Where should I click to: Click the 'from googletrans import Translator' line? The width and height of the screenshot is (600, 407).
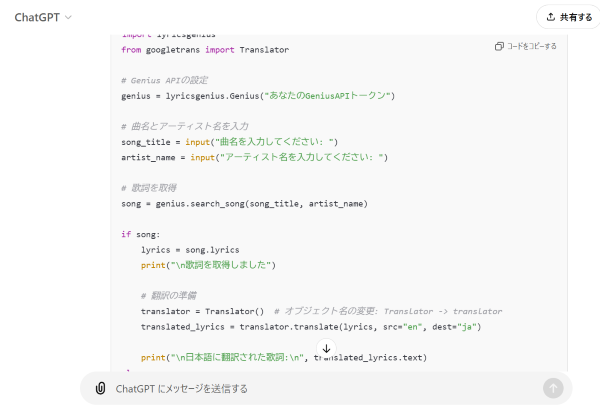click(204, 49)
